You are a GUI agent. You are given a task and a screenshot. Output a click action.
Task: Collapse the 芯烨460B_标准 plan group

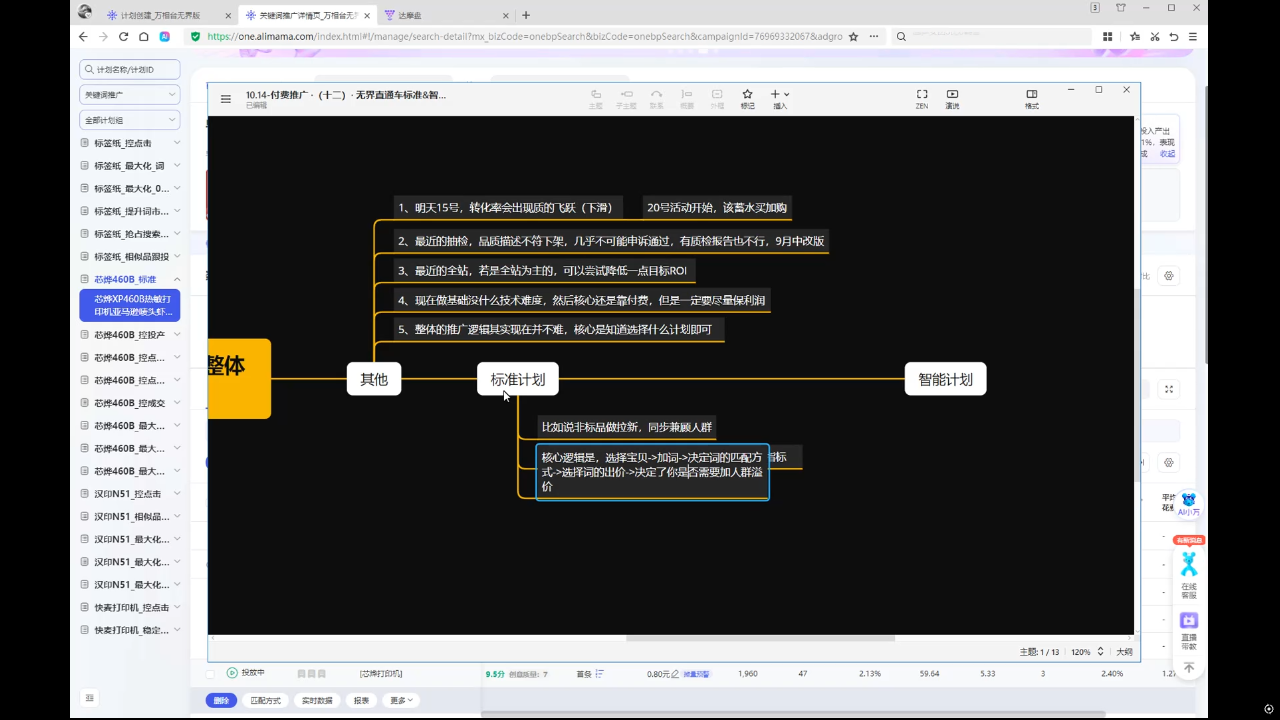tap(177, 280)
